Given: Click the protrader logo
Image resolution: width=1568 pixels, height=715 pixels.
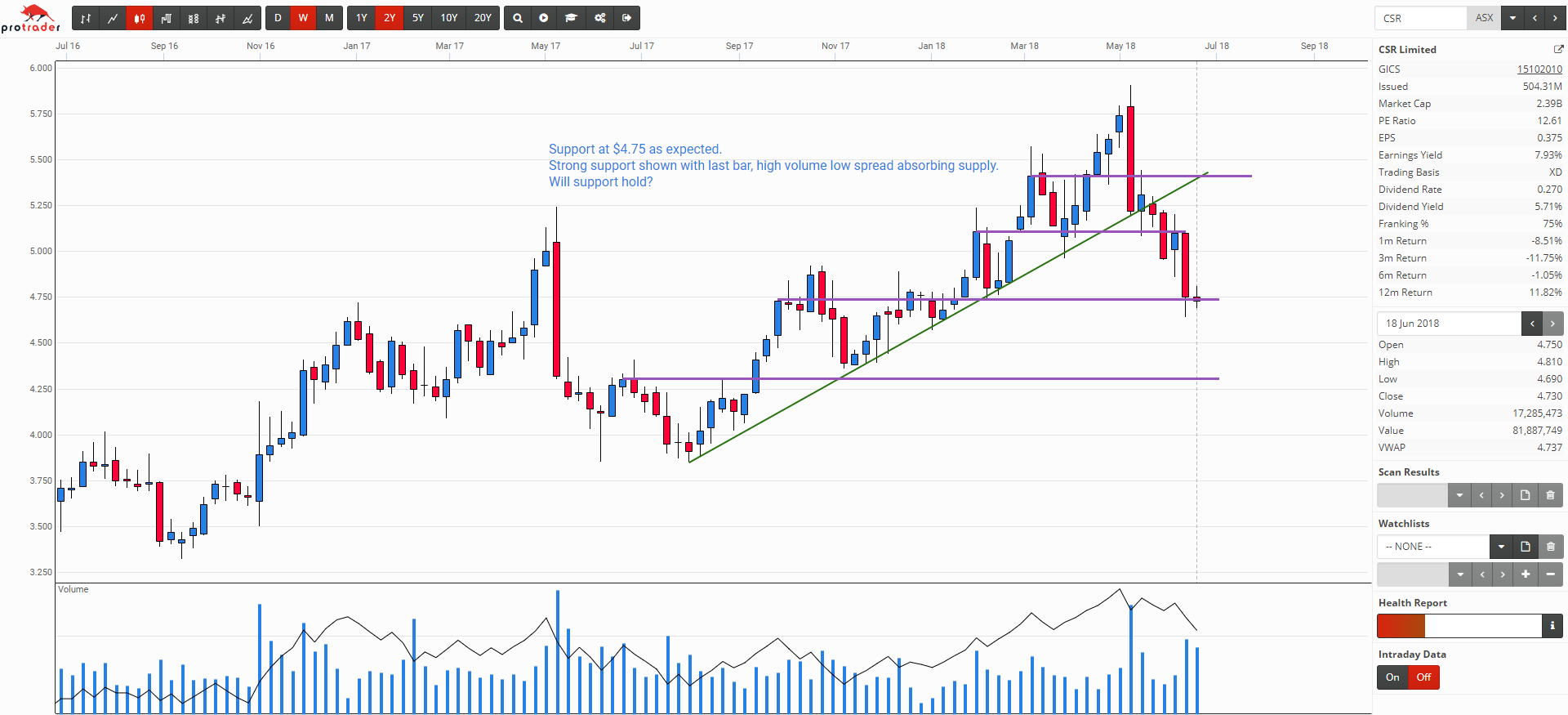Looking at the screenshot, I should [x=31, y=18].
